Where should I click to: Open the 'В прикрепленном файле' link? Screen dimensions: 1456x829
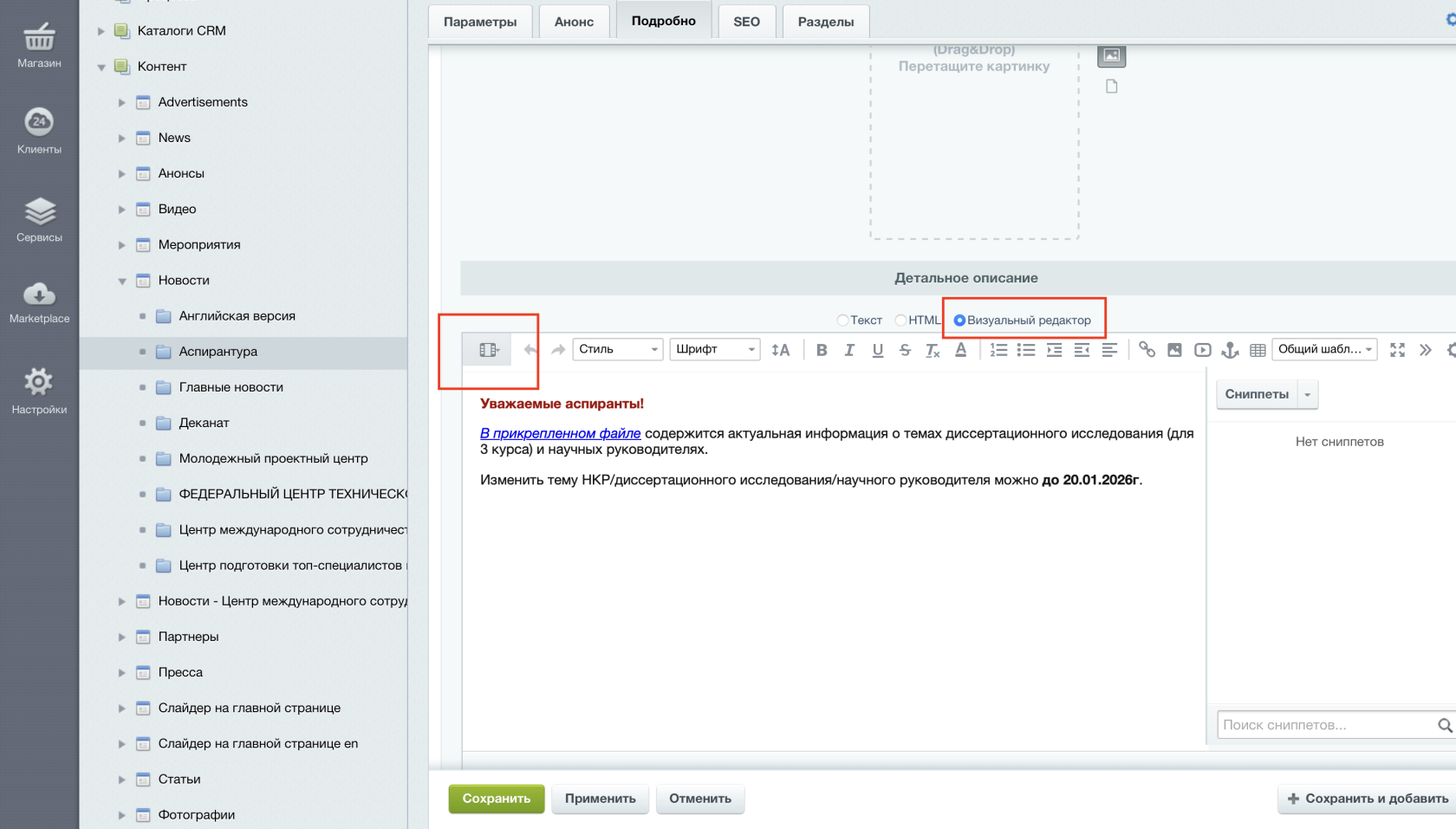click(x=561, y=433)
